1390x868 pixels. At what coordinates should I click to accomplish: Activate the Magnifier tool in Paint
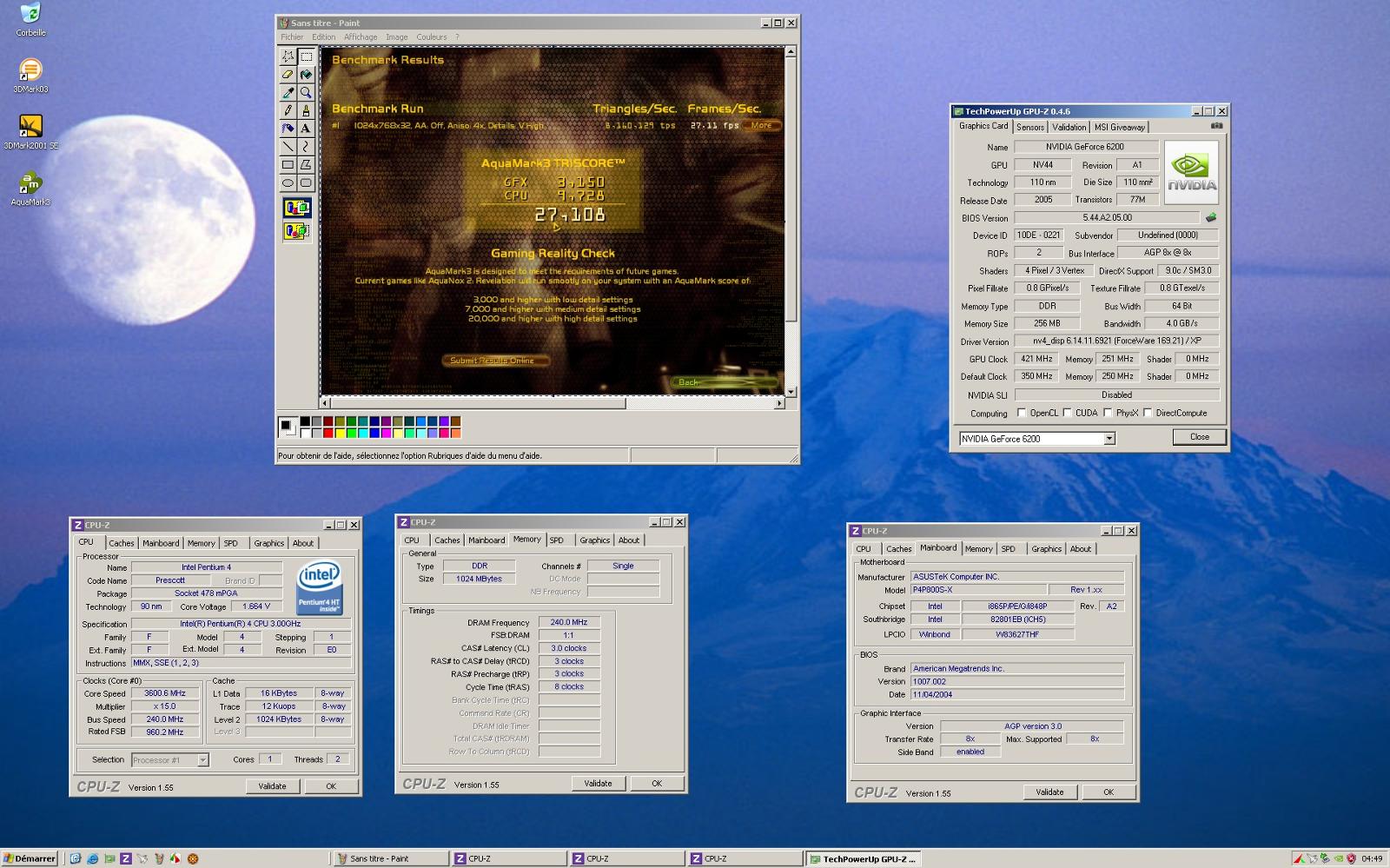pyautogui.click(x=306, y=93)
